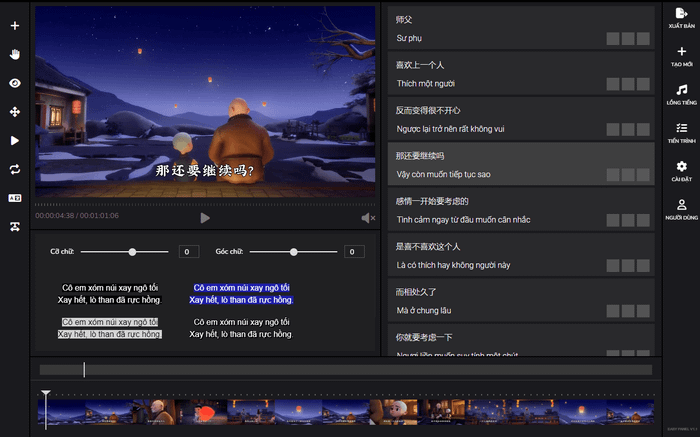Click the timeline scroll bar handle
The height and width of the screenshot is (437, 700).
point(84,370)
